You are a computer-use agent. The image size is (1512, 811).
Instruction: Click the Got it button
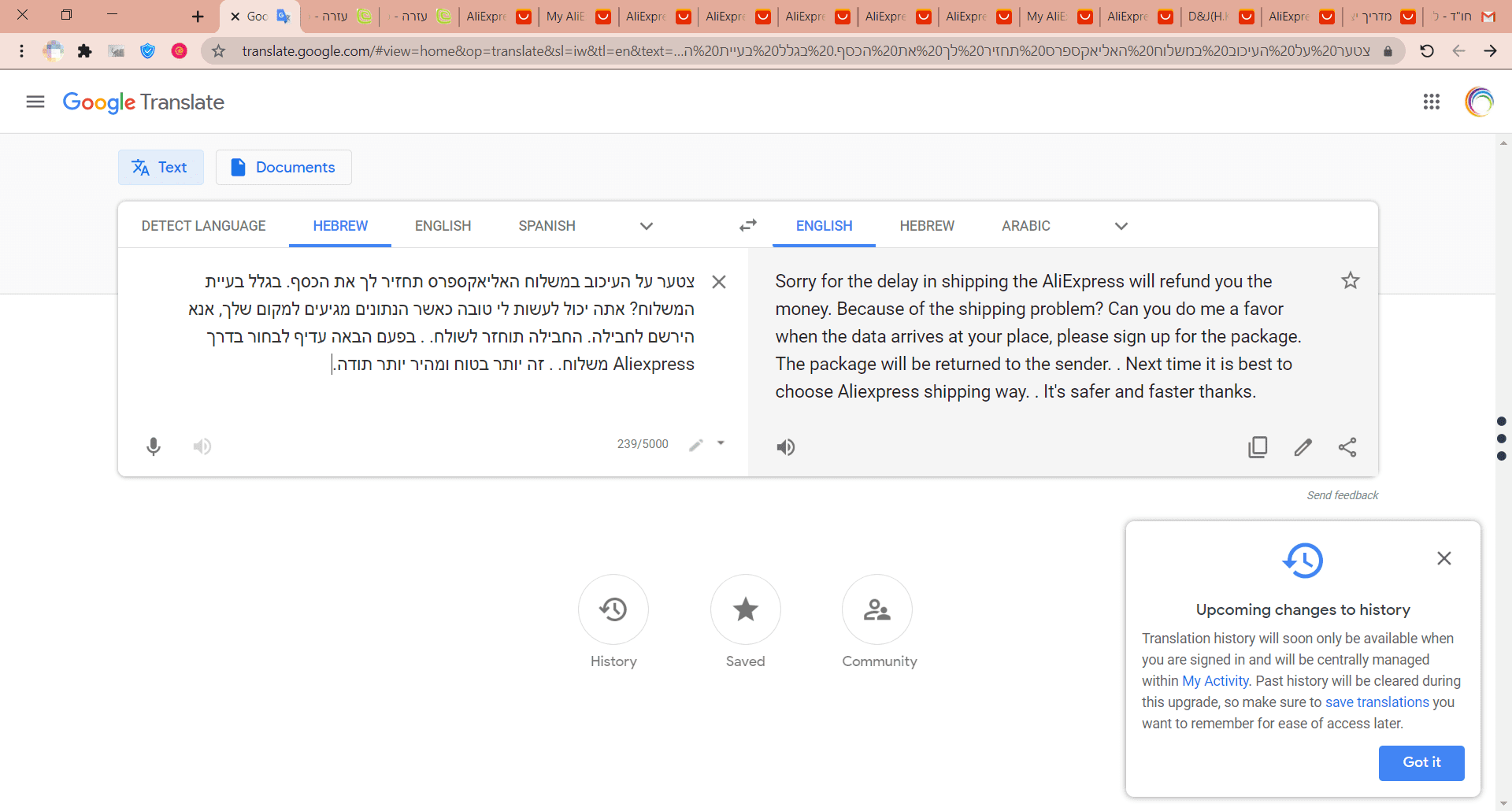1421,763
